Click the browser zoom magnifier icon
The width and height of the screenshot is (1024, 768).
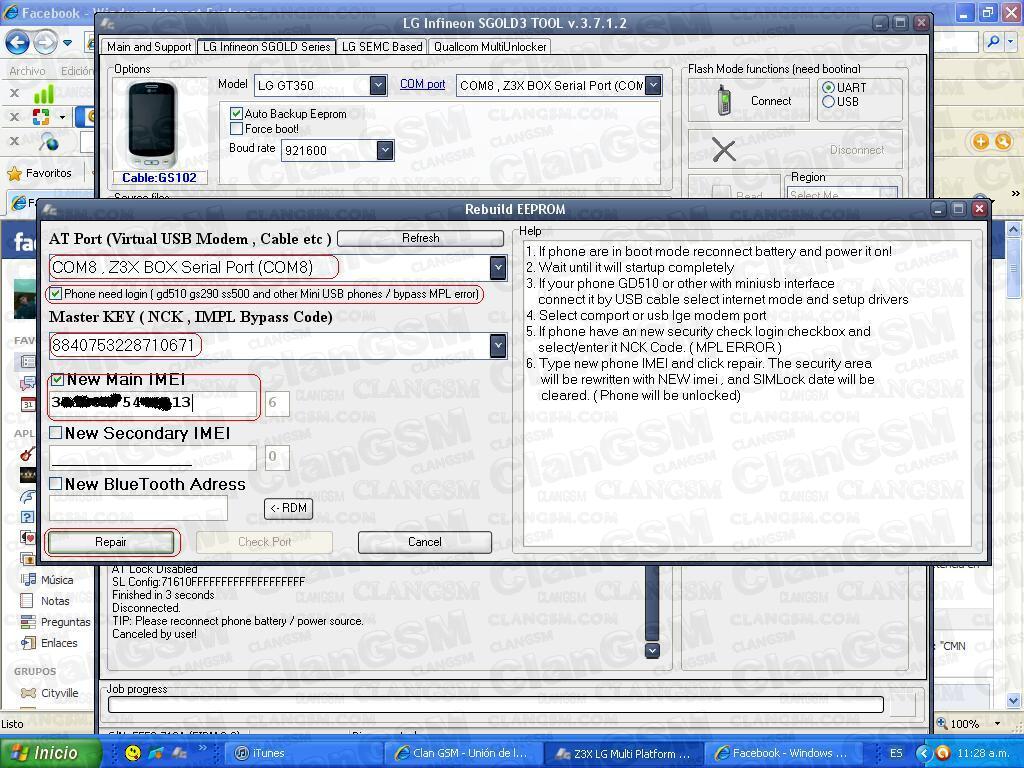pyautogui.click(x=942, y=724)
